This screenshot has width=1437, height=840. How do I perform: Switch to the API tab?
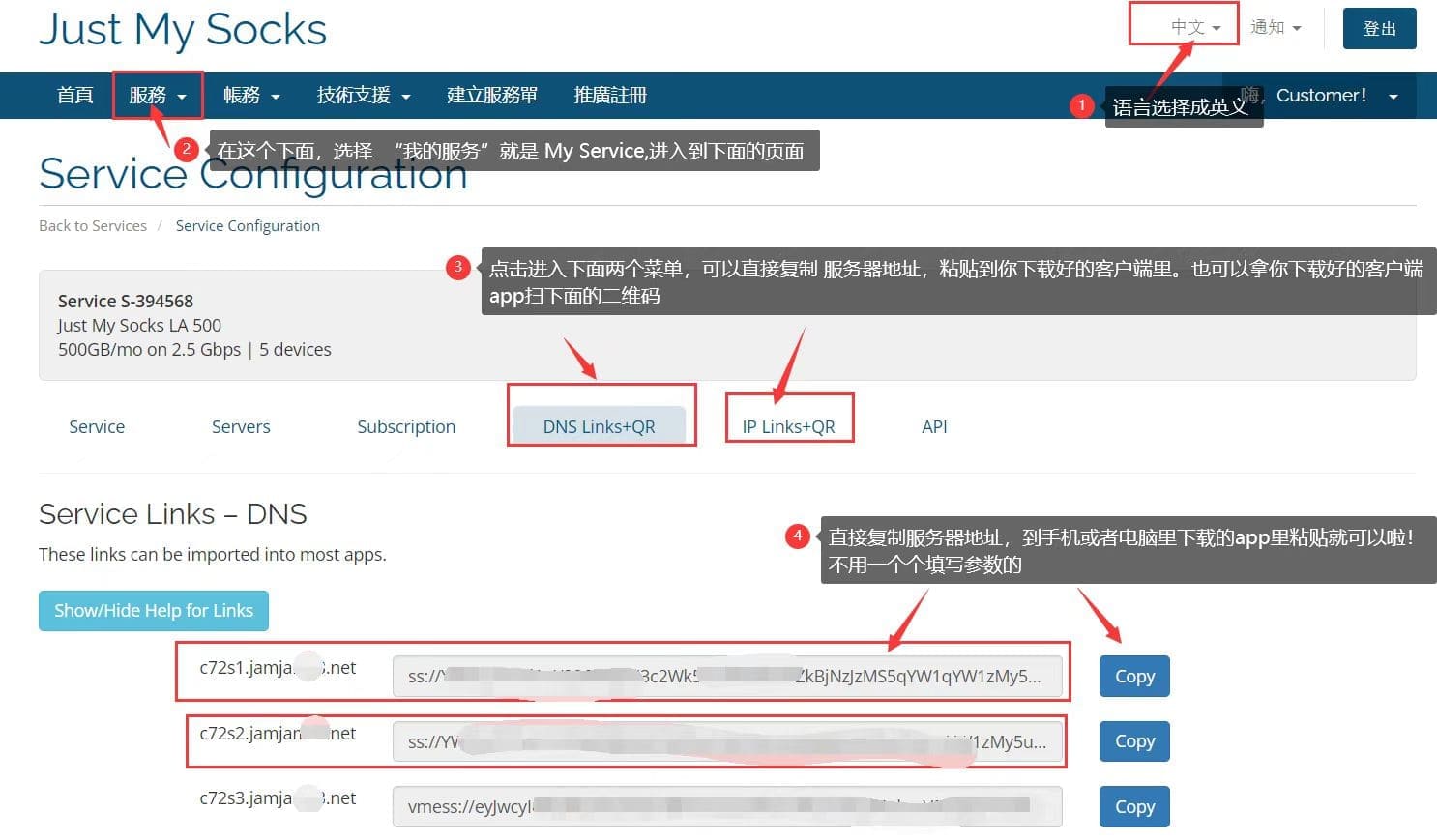pos(932,426)
